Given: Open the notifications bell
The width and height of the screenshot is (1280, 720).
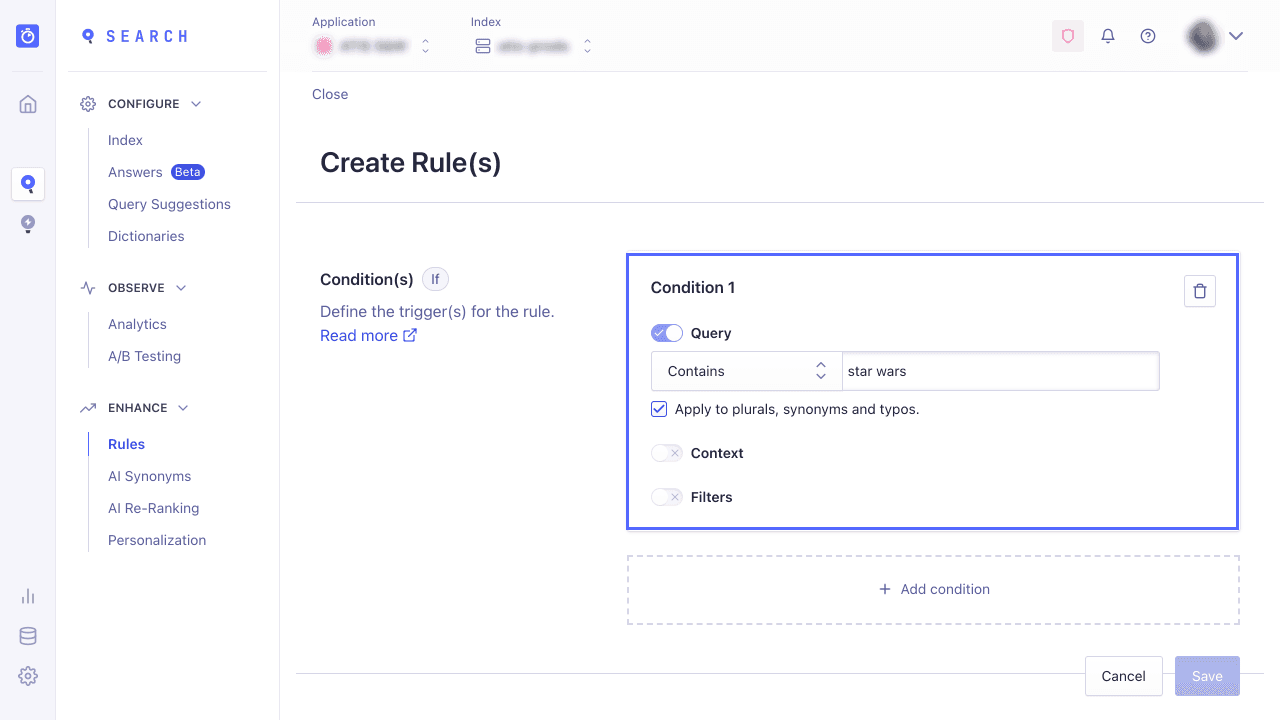Looking at the screenshot, I should coord(1108,36).
